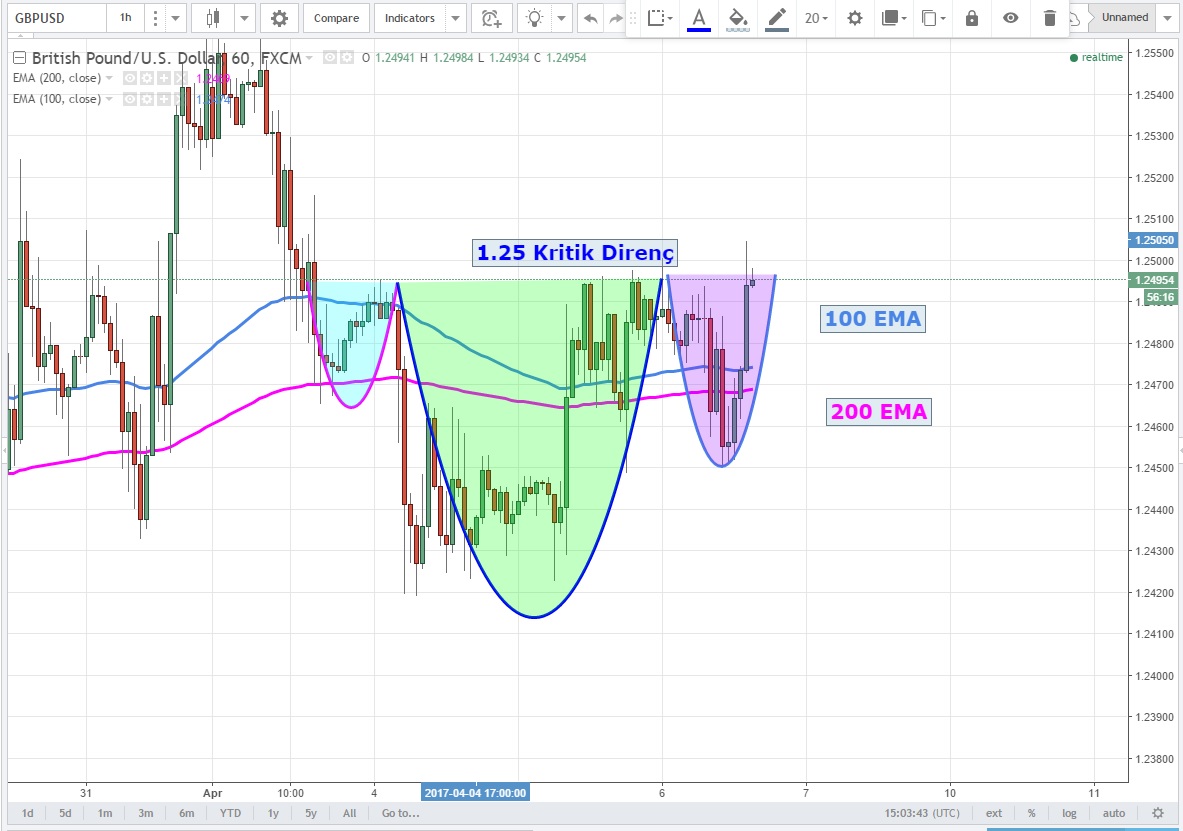Click the add alert clock icon
This screenshot has height=831, width=1183.
[x=489, y=18]
